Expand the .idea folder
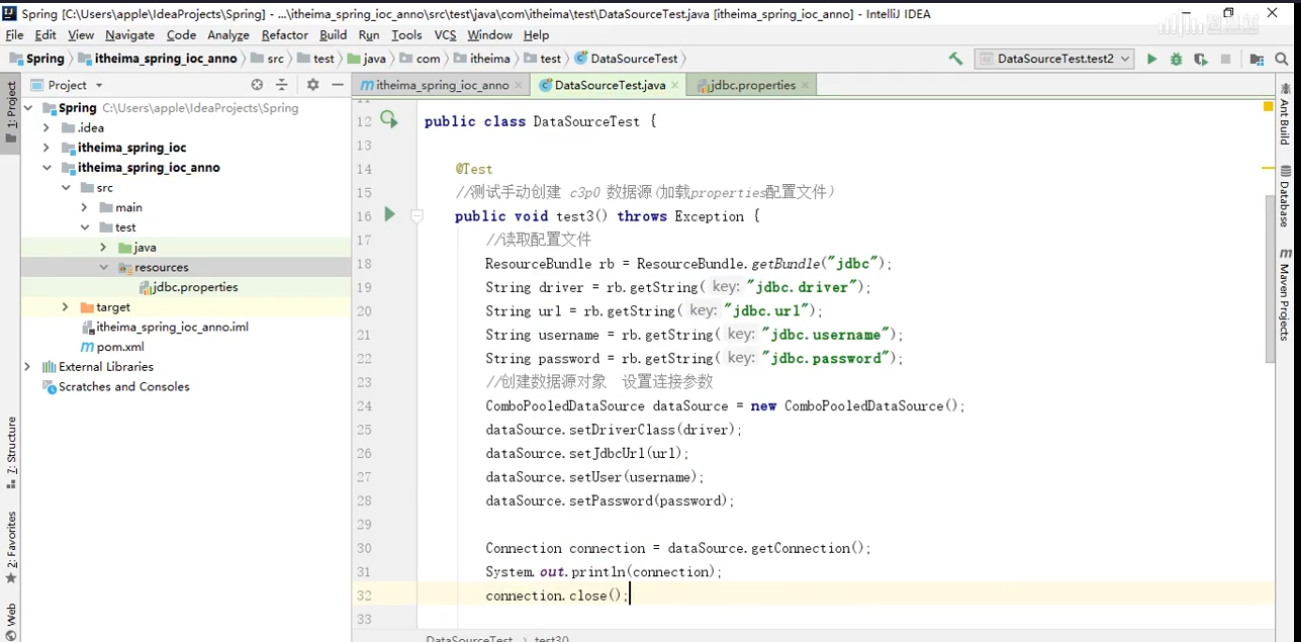This screenshot has height=642, width=1301. [46, 128]
